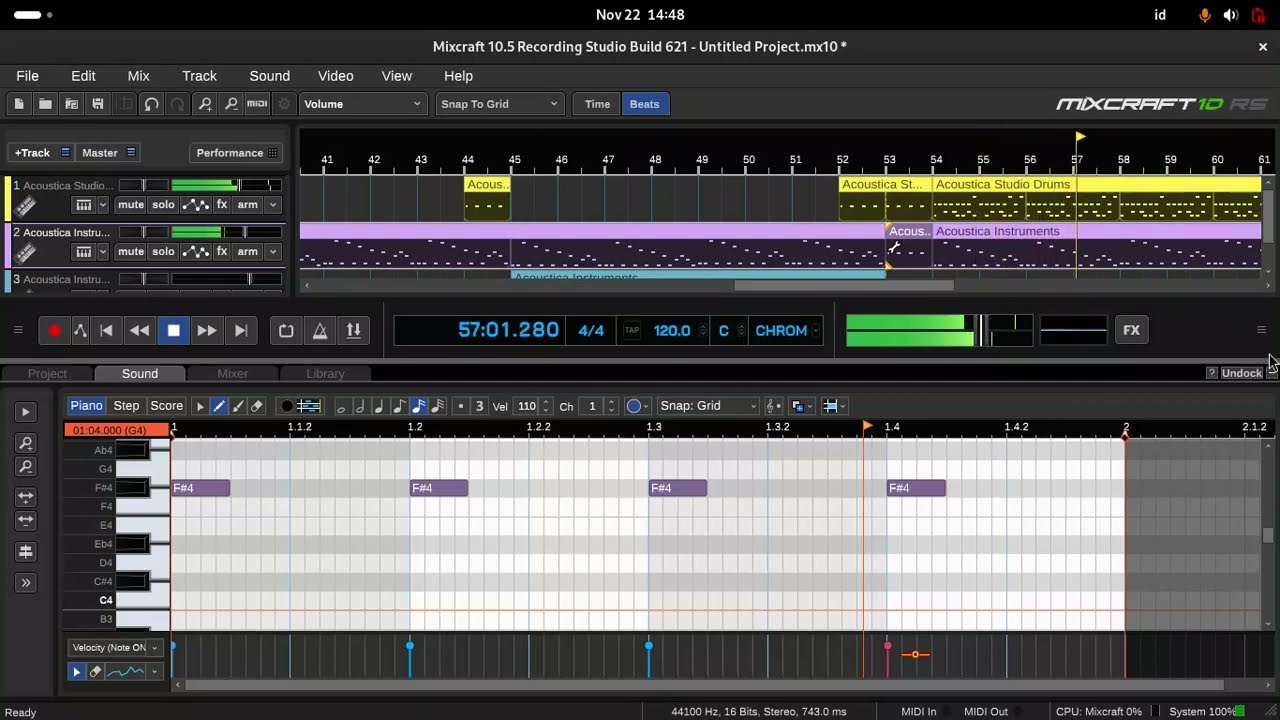Open the File menu

point(27,76)
